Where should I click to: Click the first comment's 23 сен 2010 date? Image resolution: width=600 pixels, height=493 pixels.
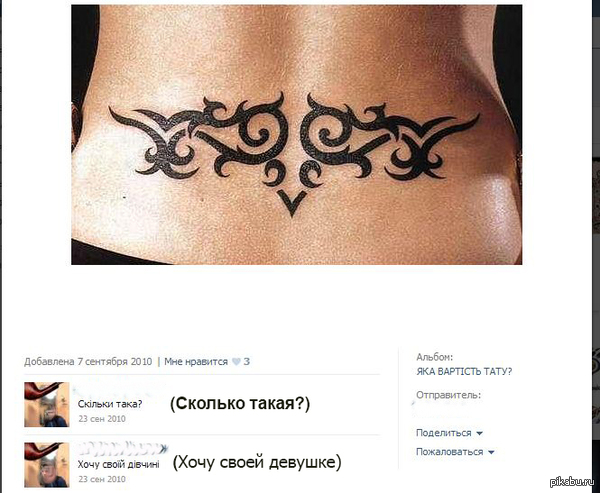pyautogui.click(x=102, y=419)
